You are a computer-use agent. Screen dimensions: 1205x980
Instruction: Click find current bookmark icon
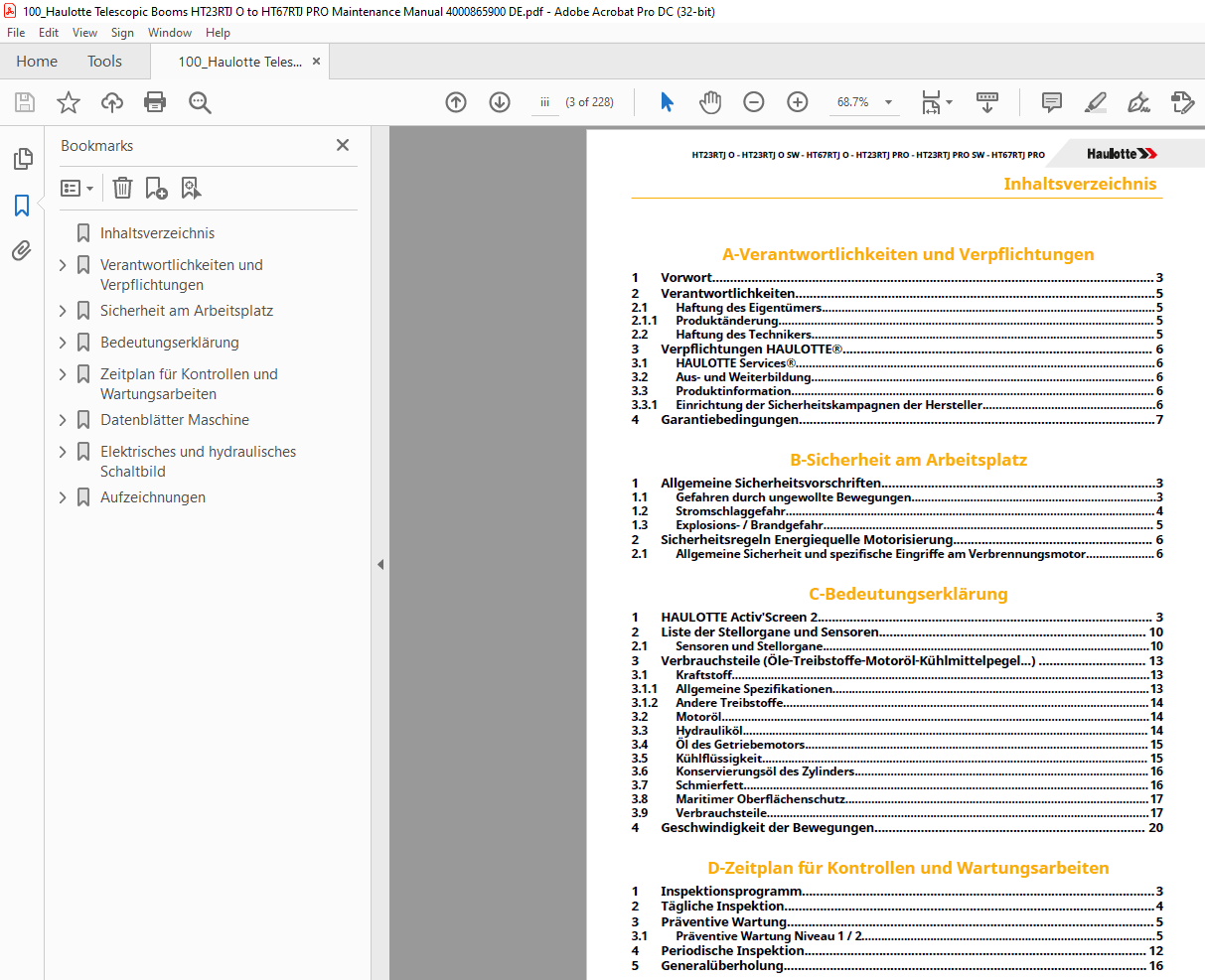click(x=191, y=188)
